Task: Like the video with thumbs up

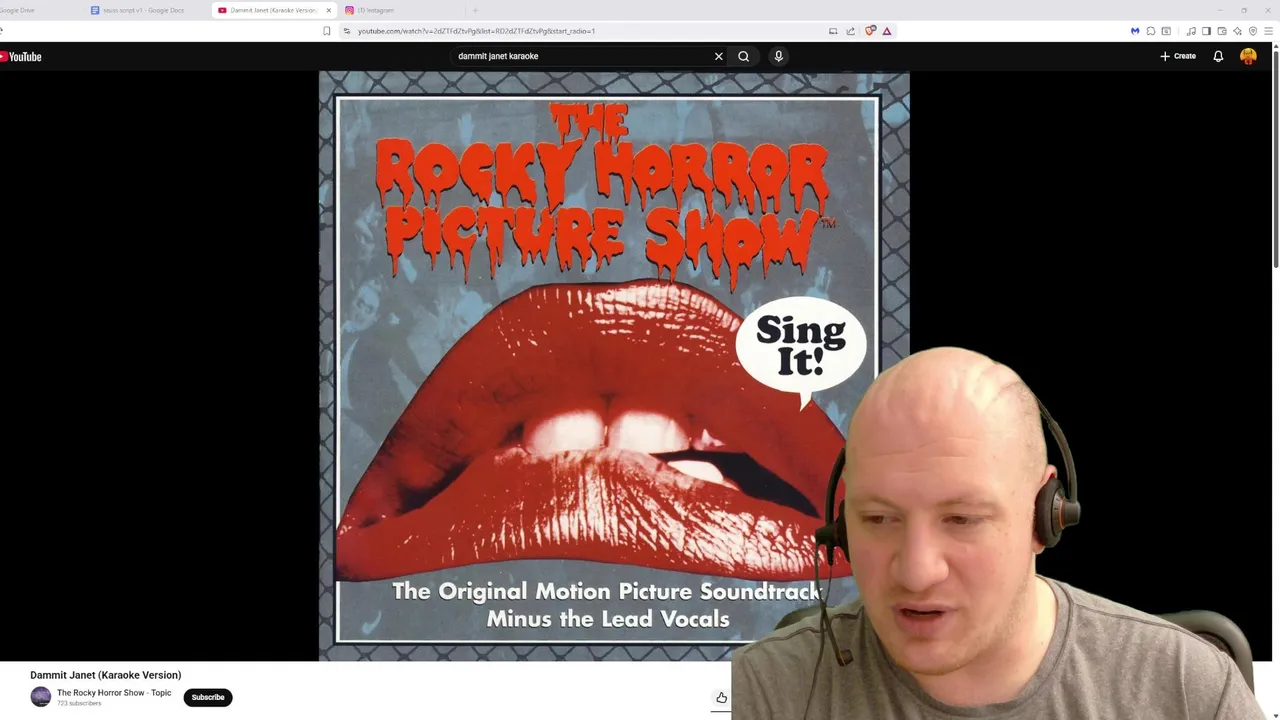Action: tap(721, 698)
